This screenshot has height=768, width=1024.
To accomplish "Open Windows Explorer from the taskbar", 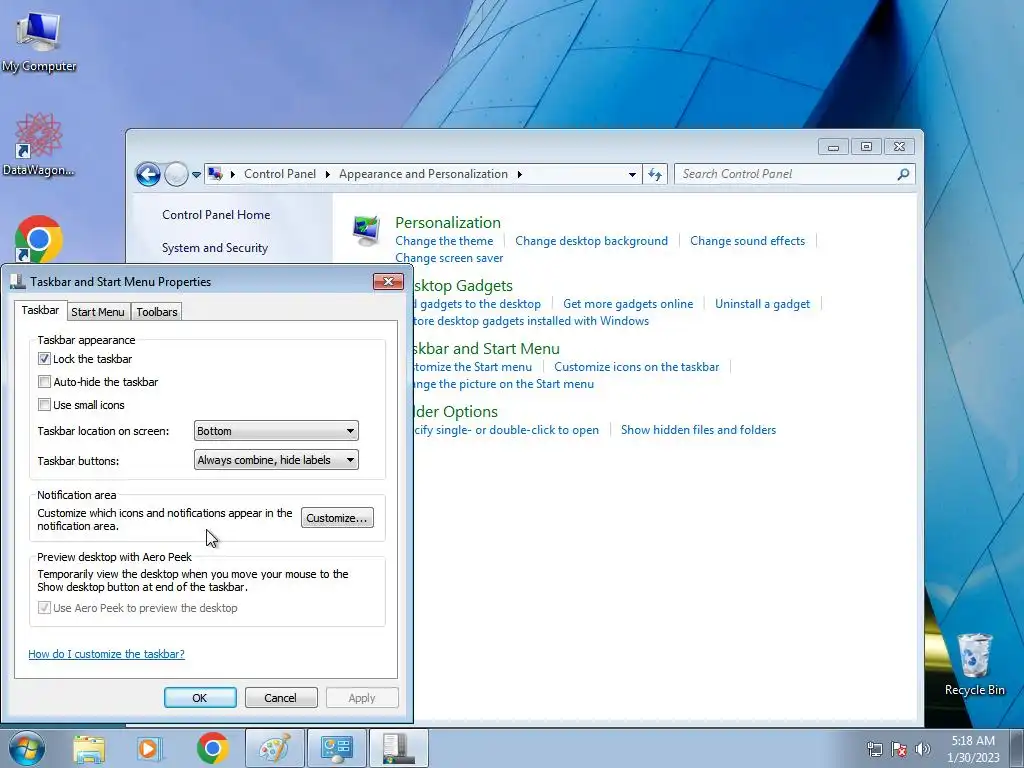I will click(89, 748).
